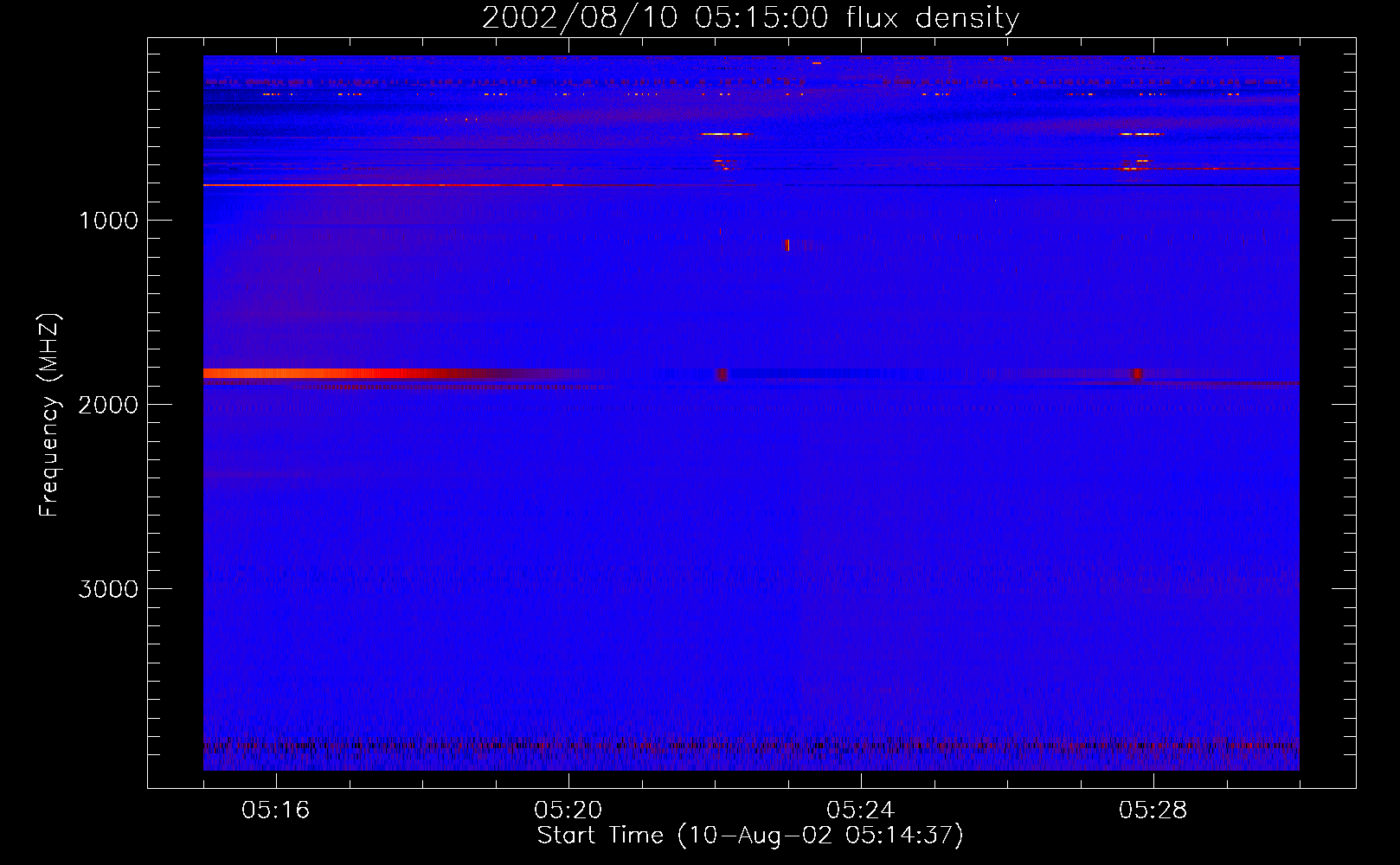The image size is (1400, 865).
Task: Click the red burst spot near 1100 MHz after 05:22
Action: pos(787,246)
